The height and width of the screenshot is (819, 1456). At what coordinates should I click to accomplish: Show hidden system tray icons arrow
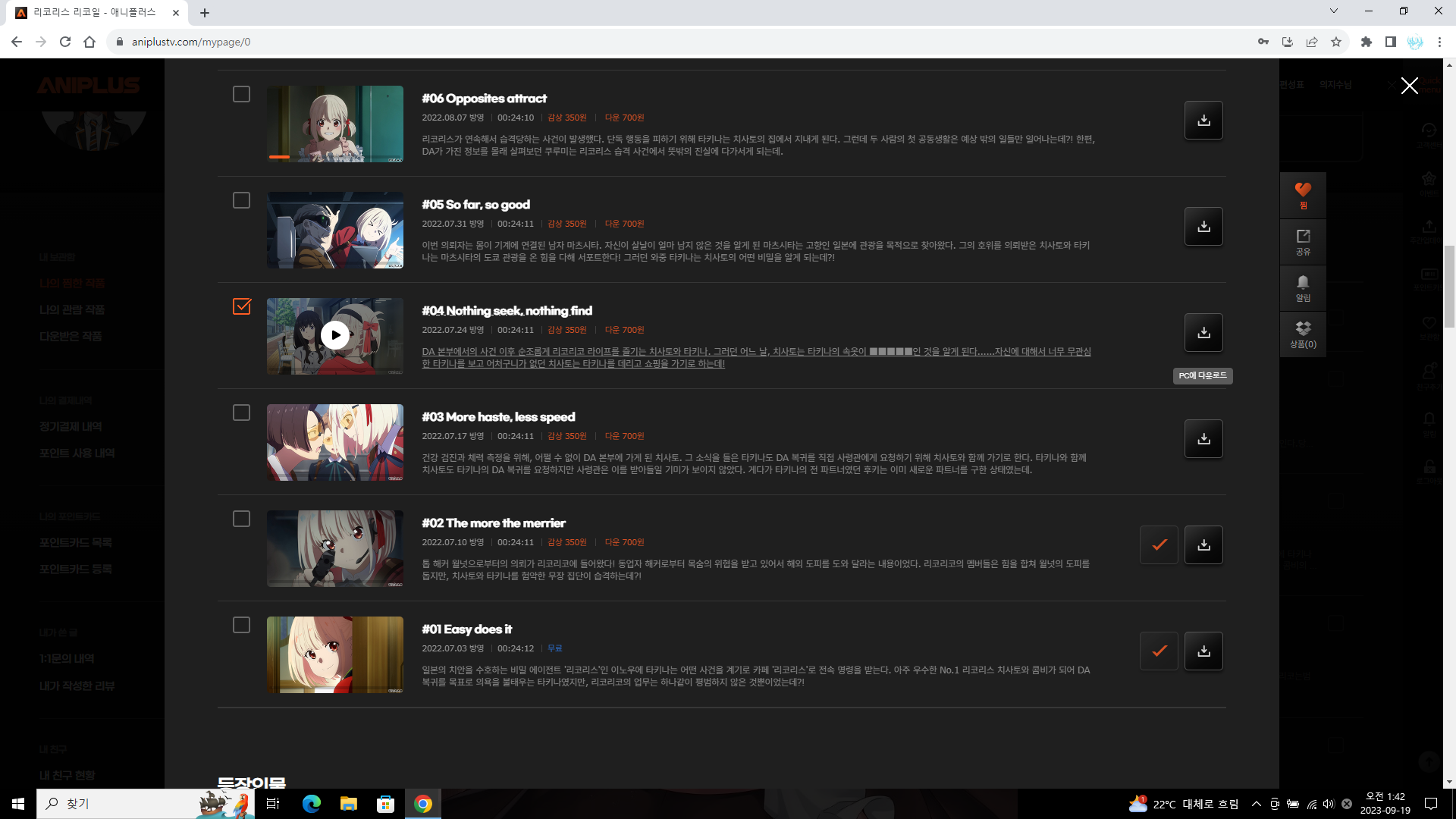click(x=1256, y=804)
